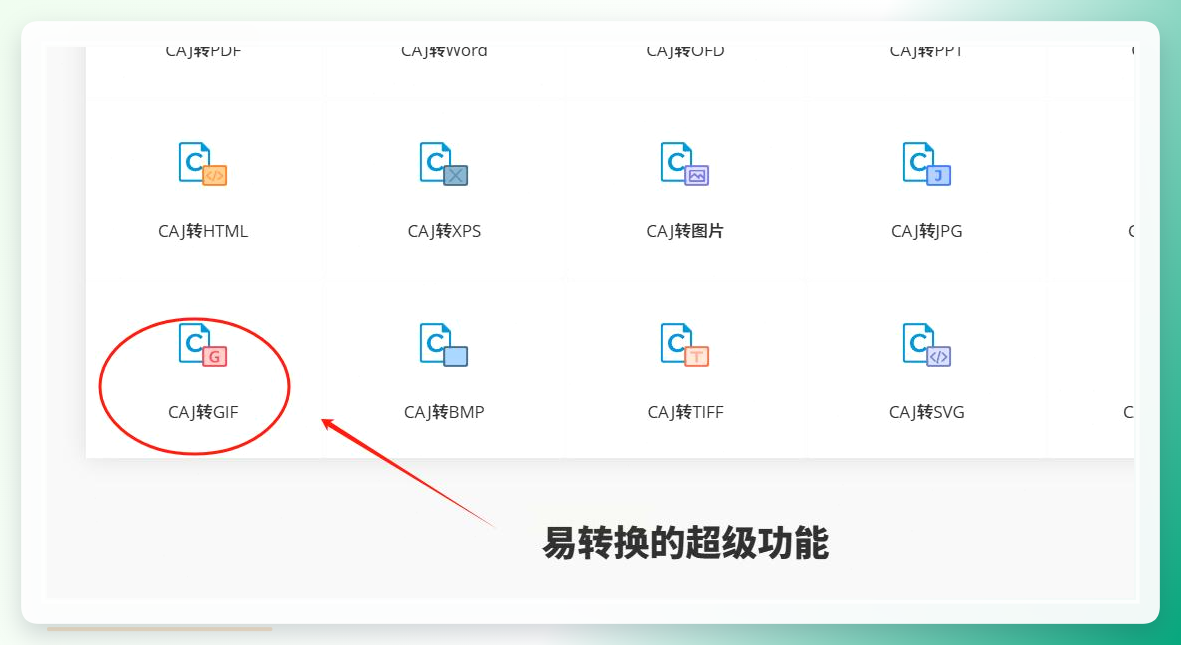Pick the CAJ to SVG converter icon

pyautogui.click(x=926, y=345)
